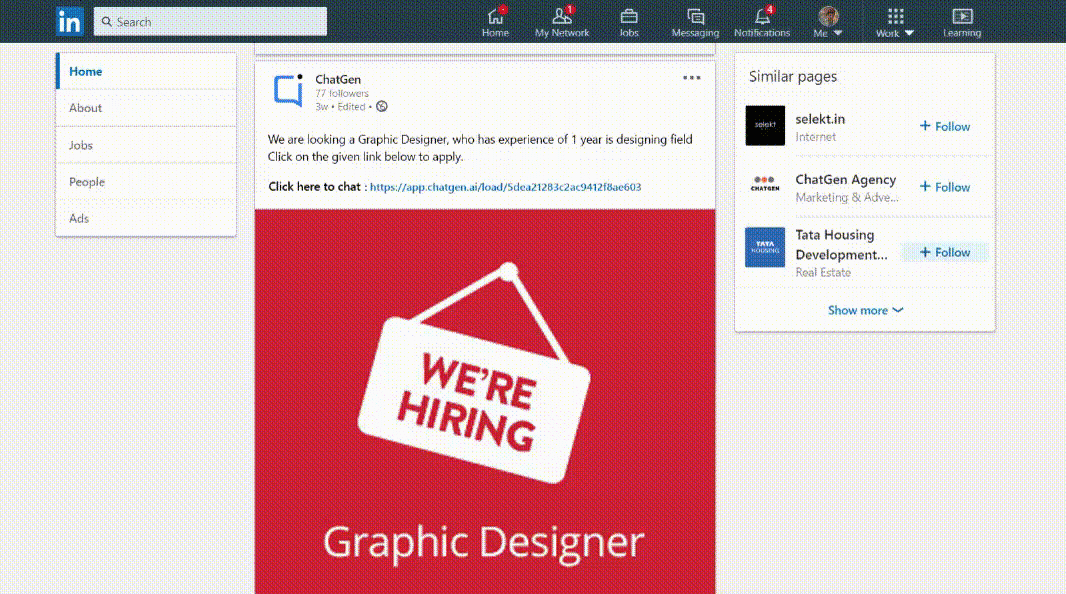
Task: Open the selekt.in page link
Action: (x=820, y=119)
